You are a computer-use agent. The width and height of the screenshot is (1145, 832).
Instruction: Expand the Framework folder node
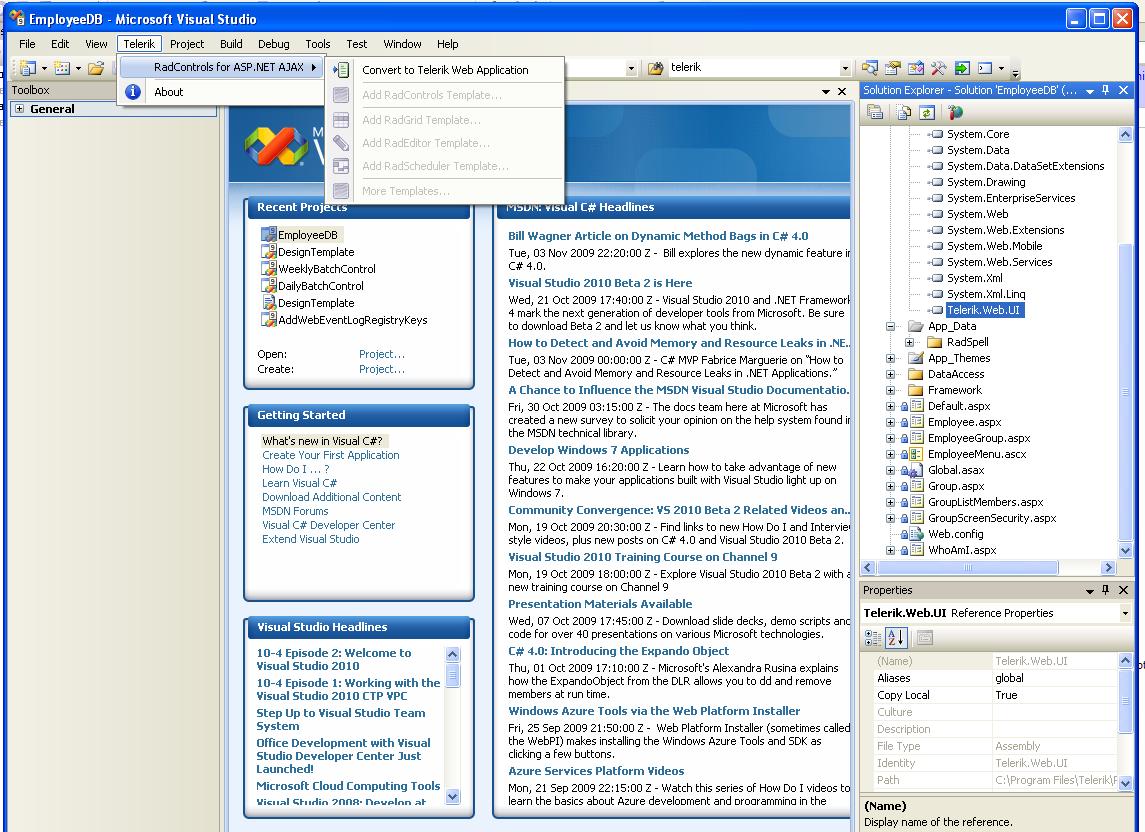point(890,390)
